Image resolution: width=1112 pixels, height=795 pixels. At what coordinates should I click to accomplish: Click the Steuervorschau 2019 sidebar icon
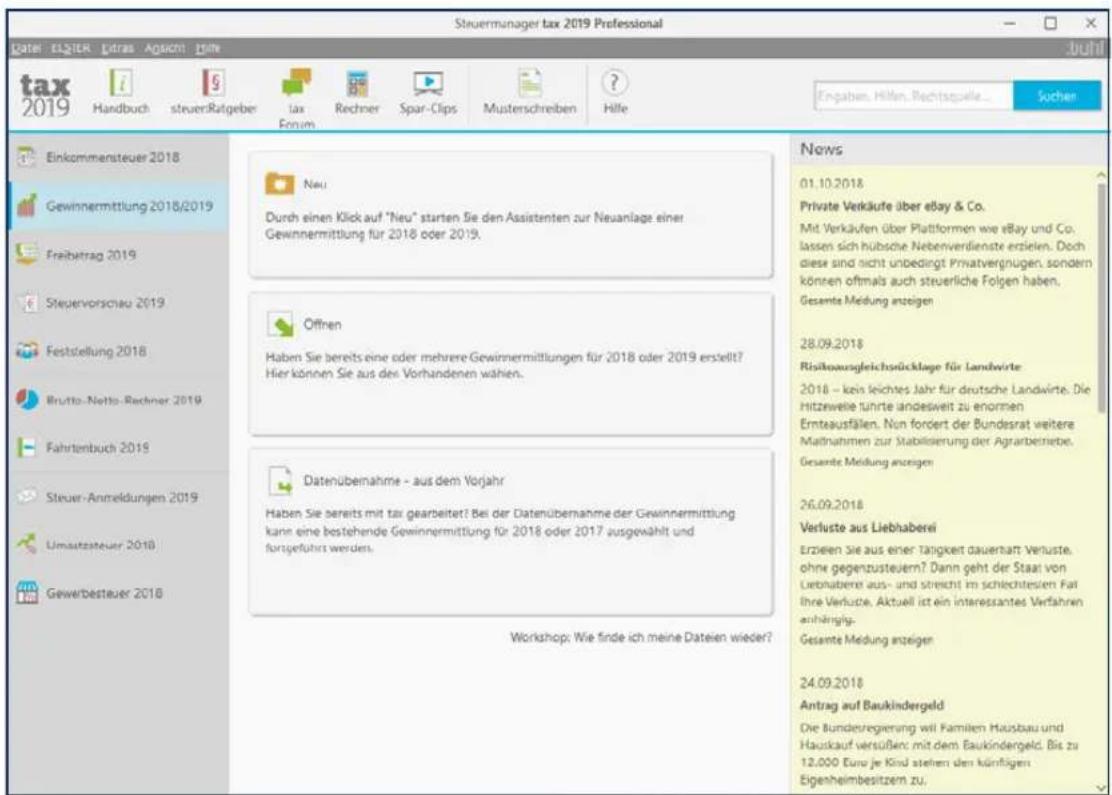pyautogui.click(x=28, y=303)
